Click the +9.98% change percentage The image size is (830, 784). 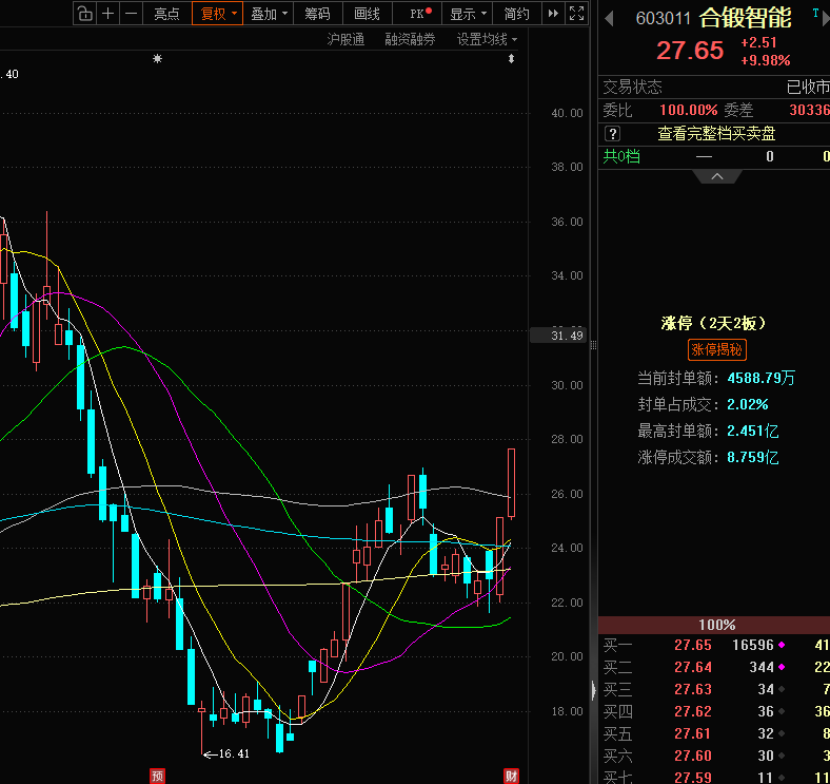[x=765, y=61]
